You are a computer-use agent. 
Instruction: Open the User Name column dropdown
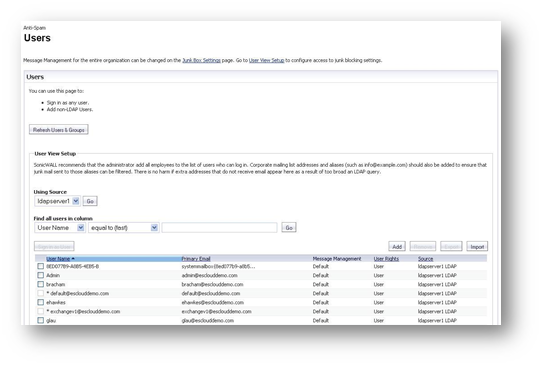[x=60, y=227]
